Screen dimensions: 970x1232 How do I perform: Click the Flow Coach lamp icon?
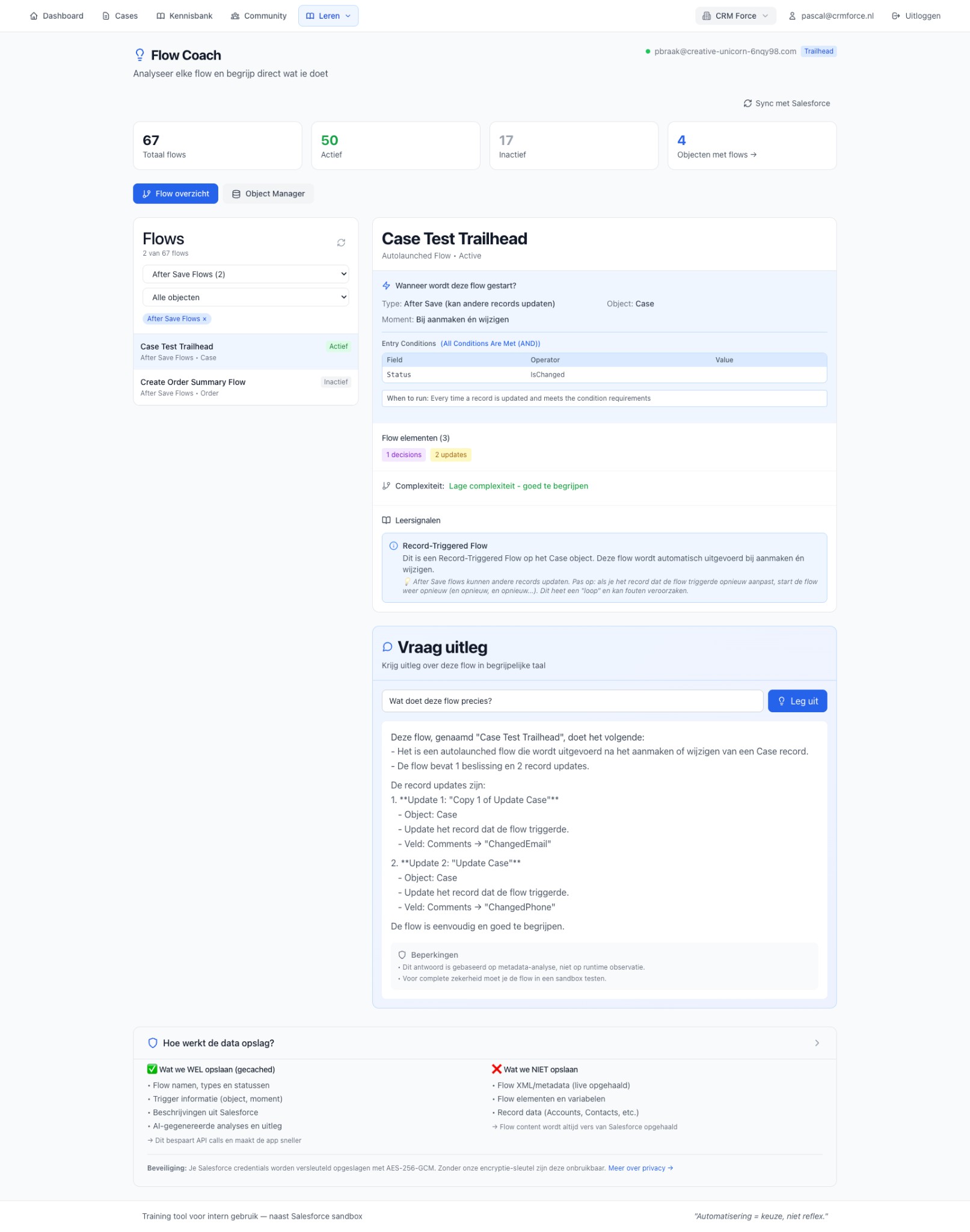click(x=140, y=54)
